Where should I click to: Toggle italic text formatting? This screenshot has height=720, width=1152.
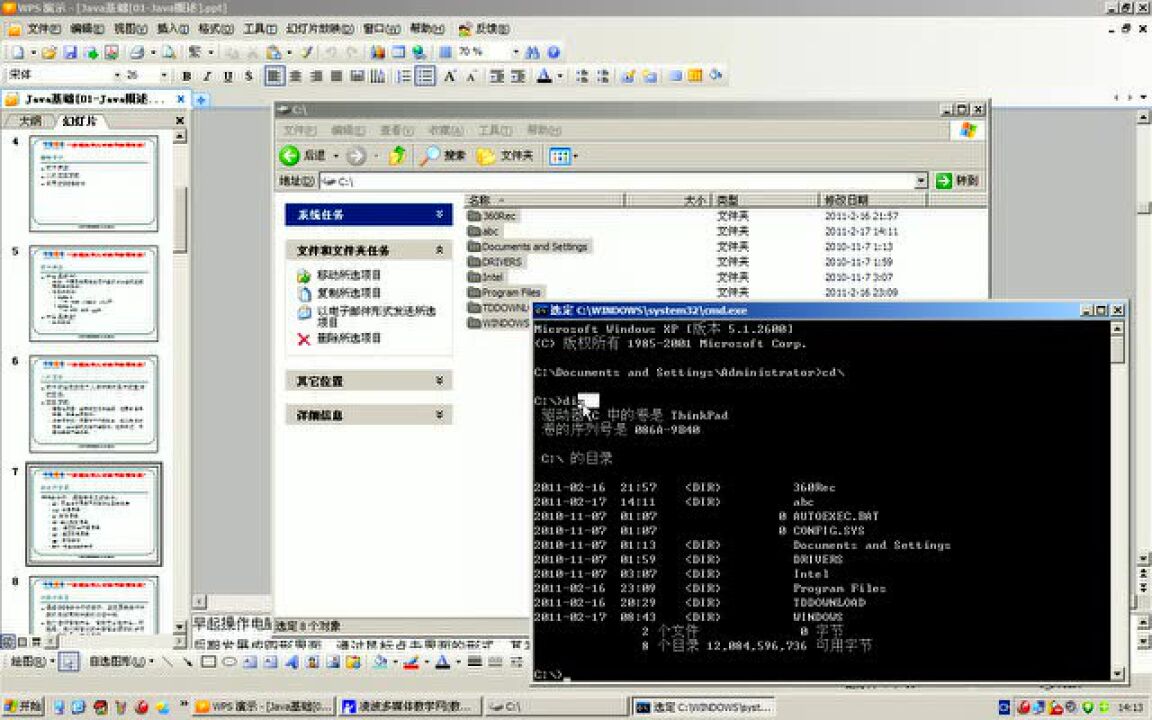point(207,76)
